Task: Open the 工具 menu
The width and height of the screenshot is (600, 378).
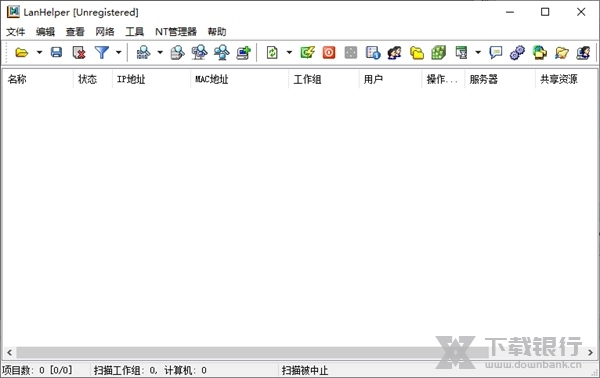Action: tap(135, 32)
